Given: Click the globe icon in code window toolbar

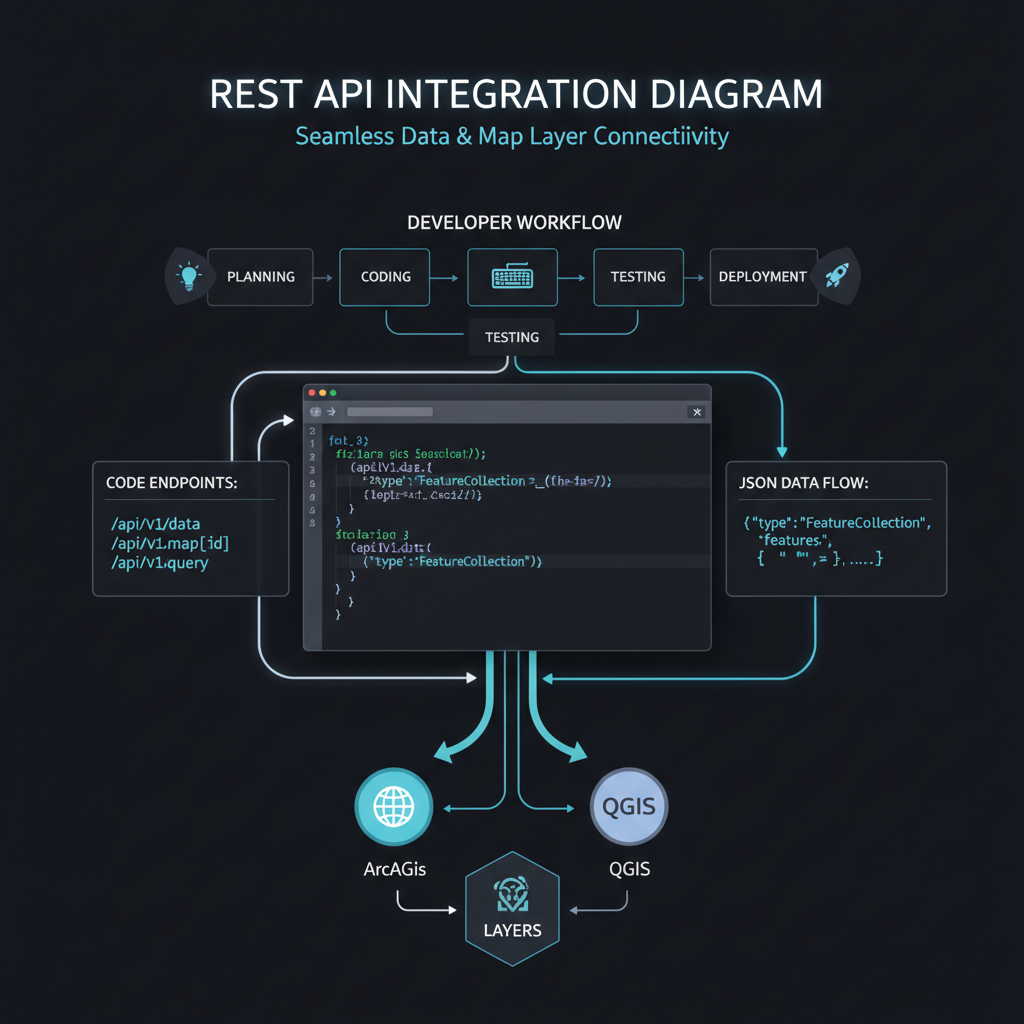Looking at the screenshot, I should click(x=315, y=411).
